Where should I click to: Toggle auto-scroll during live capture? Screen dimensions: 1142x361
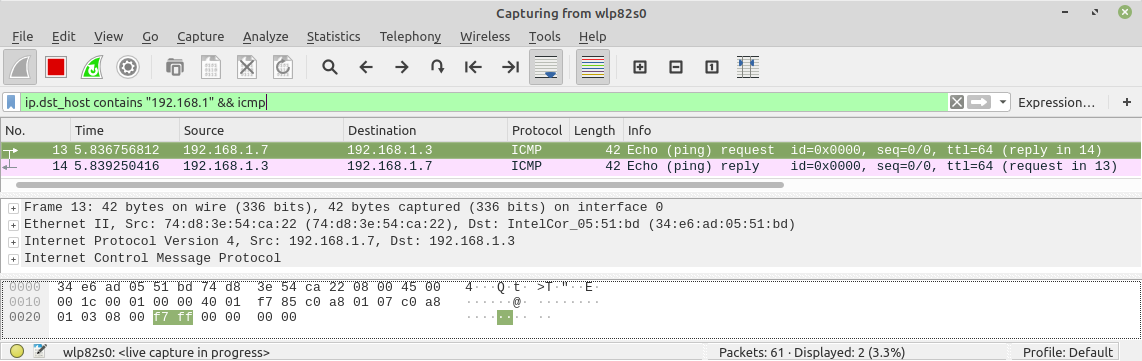click(546, 68)
